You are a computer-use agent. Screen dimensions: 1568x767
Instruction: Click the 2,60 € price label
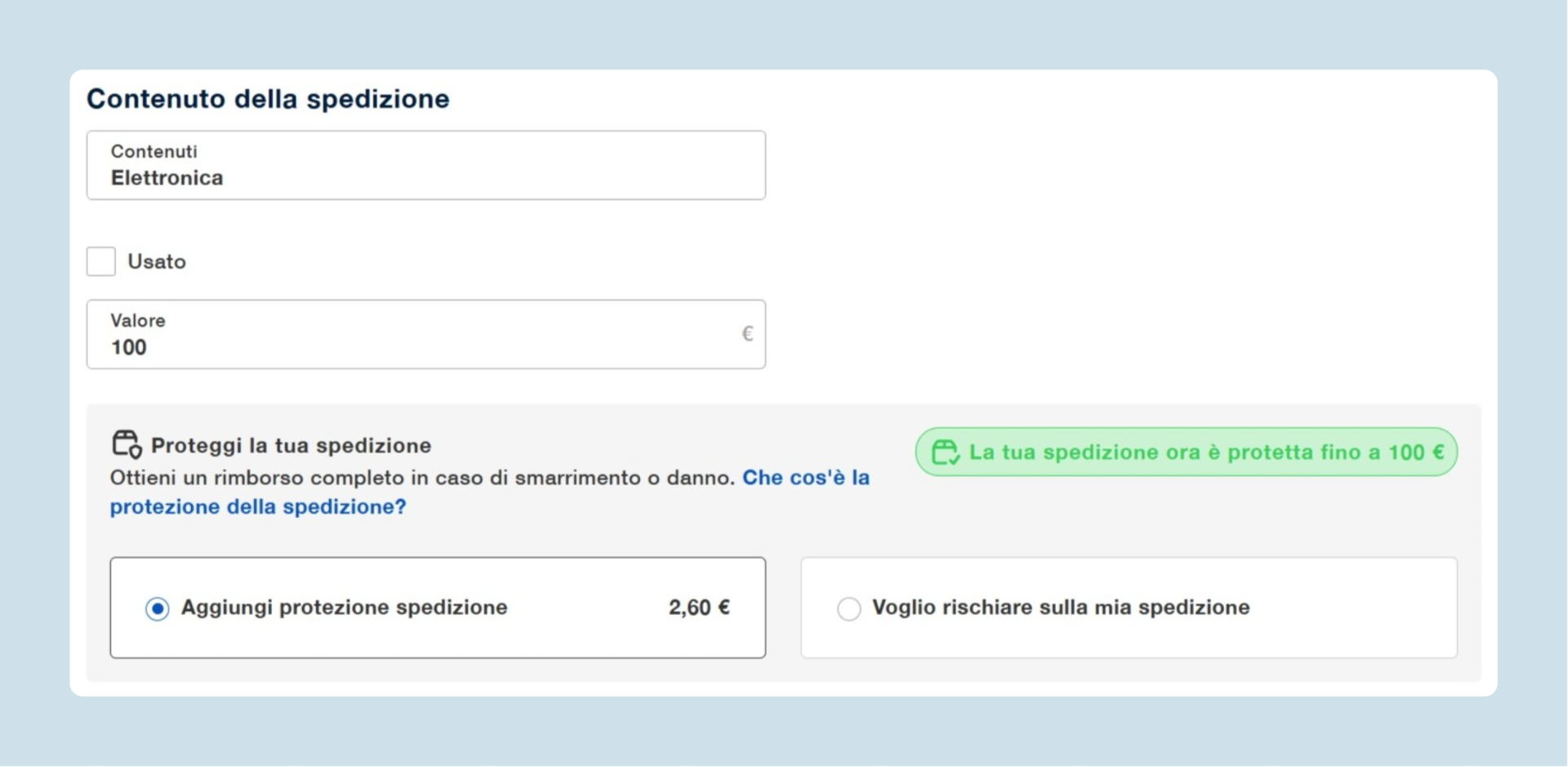[698, 608]
